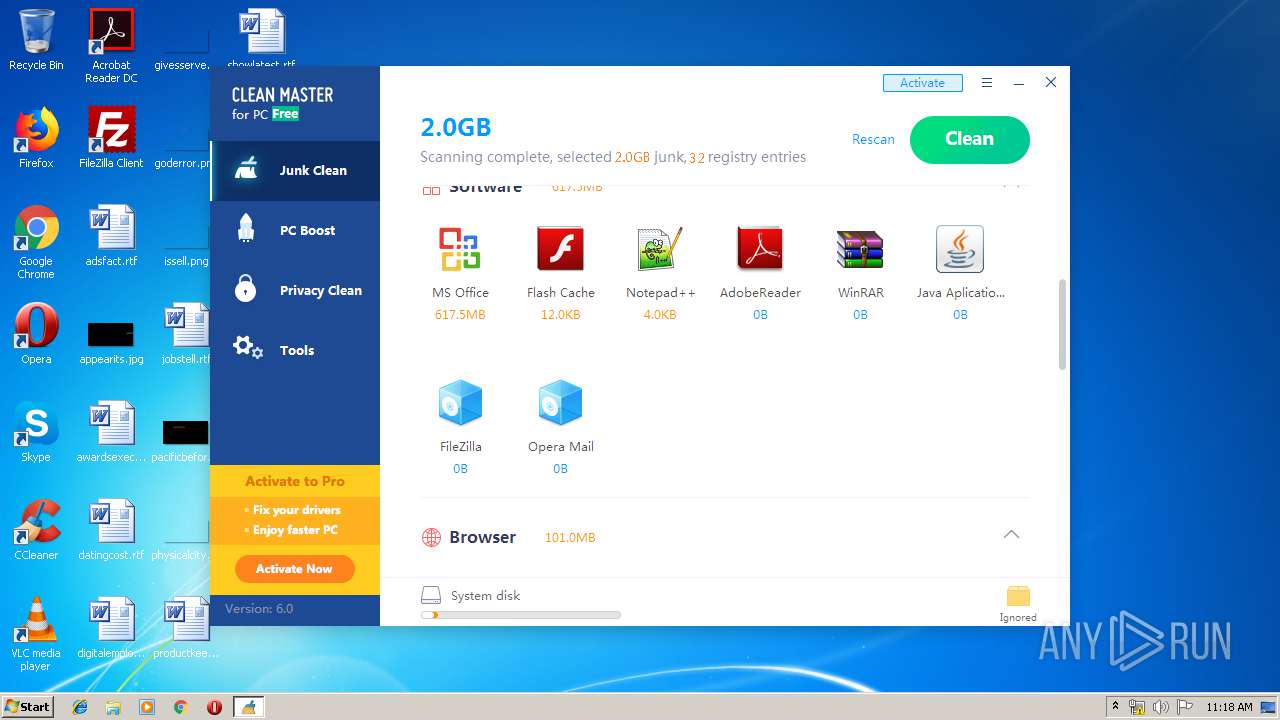Select the AdobeReader icon

coord(760,249)
